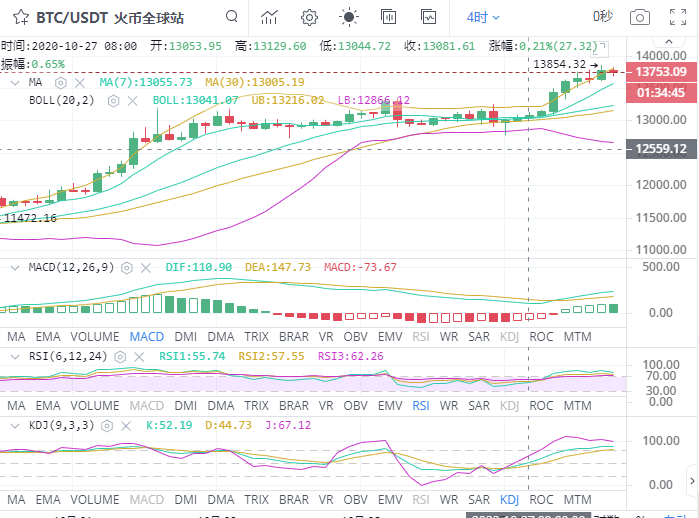Open RSI(6,12,24) settings
The height and width of the screenshot is (518, 699).
point(120,357)
